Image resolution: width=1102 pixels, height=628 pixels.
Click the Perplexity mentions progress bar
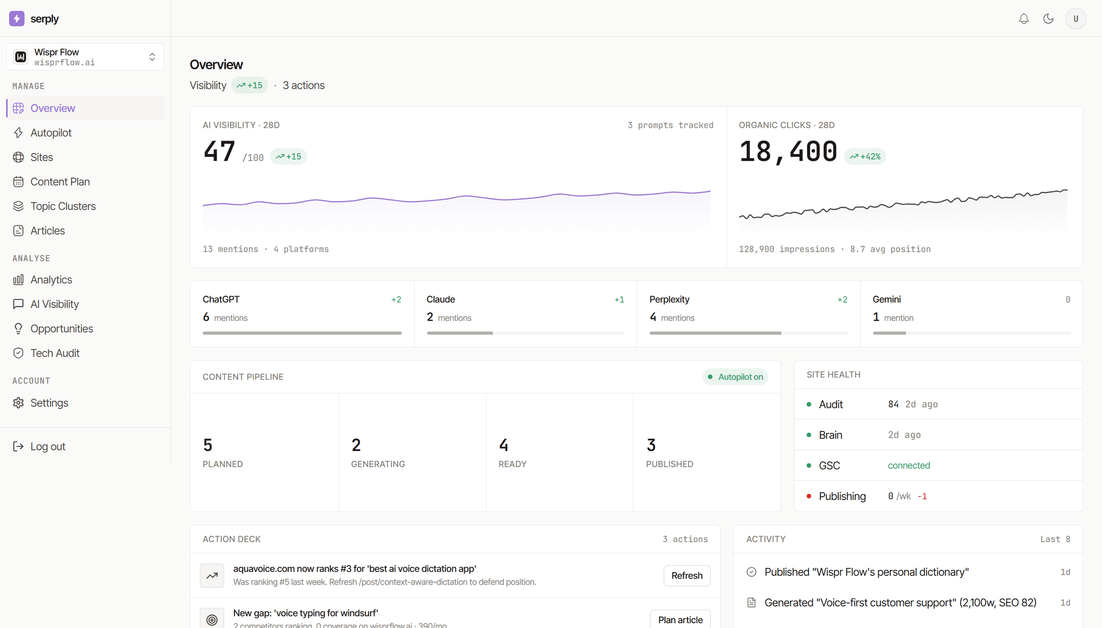(x=748, y=333)
